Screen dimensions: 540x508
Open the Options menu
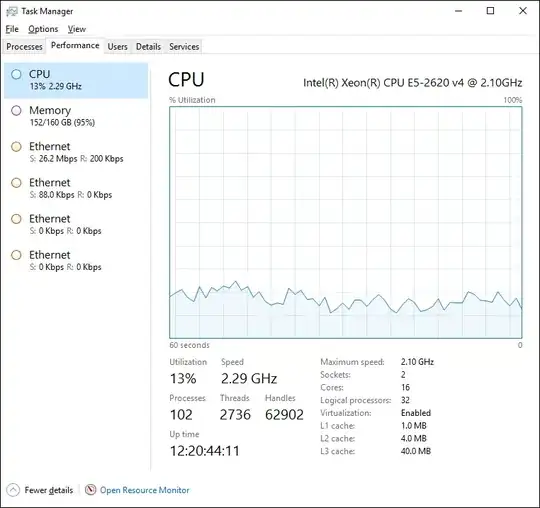43,29
